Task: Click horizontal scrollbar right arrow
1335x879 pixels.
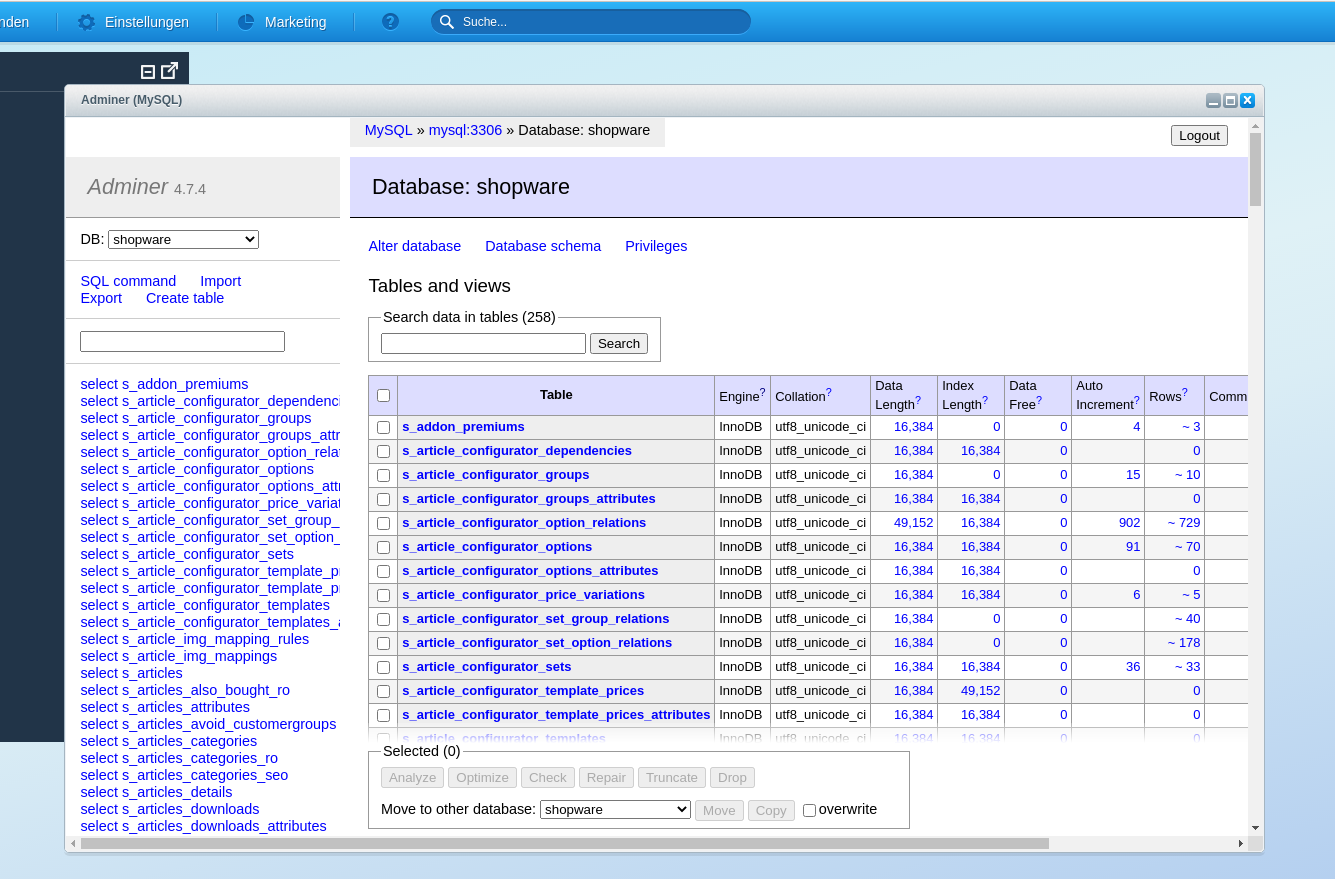Action: [1241, 844]
